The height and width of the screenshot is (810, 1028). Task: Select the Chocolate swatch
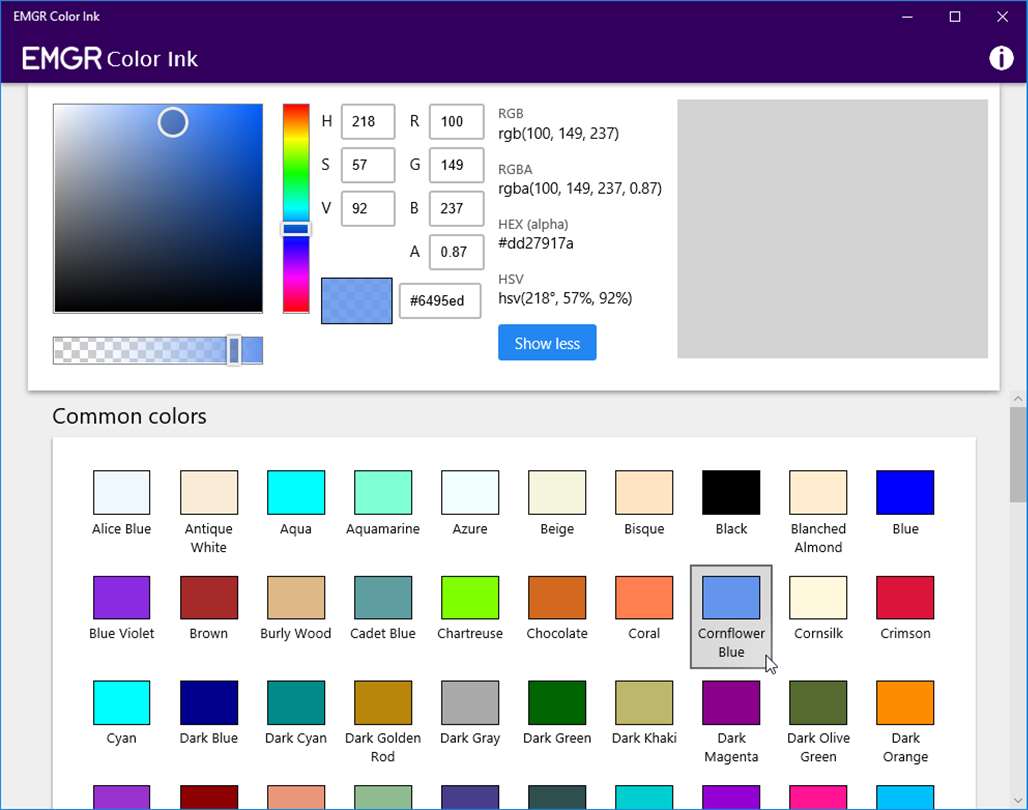pyautogui.click(x=557, y=597)
